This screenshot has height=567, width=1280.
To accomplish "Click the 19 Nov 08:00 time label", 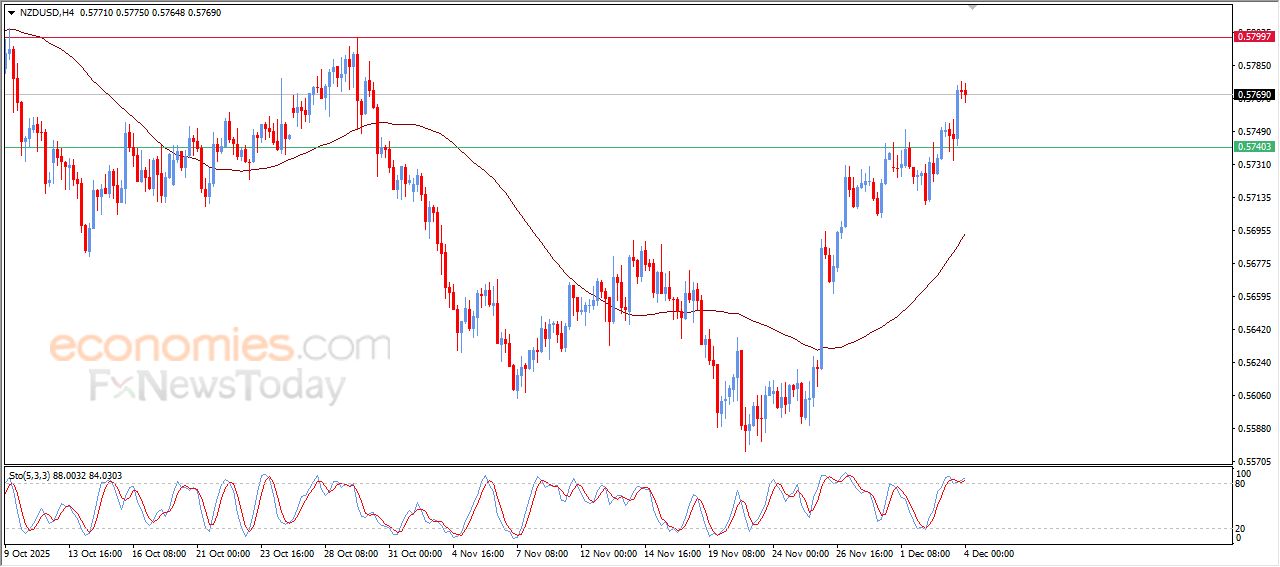I will point(735,552).
